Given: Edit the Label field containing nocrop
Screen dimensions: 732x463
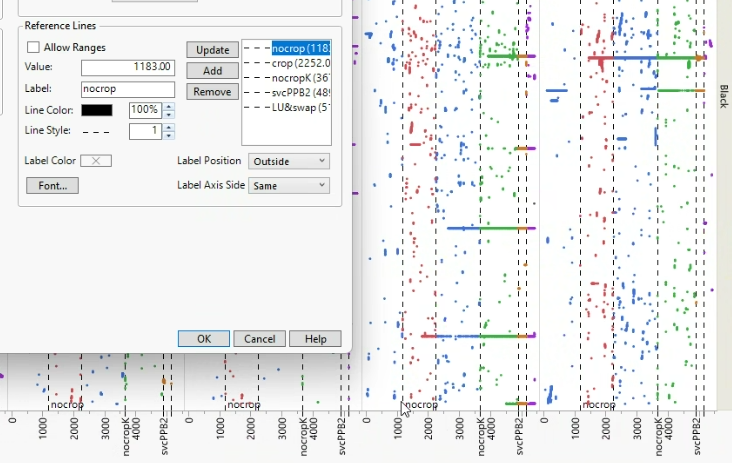Looking at the screenshot, I should [128, 89].
